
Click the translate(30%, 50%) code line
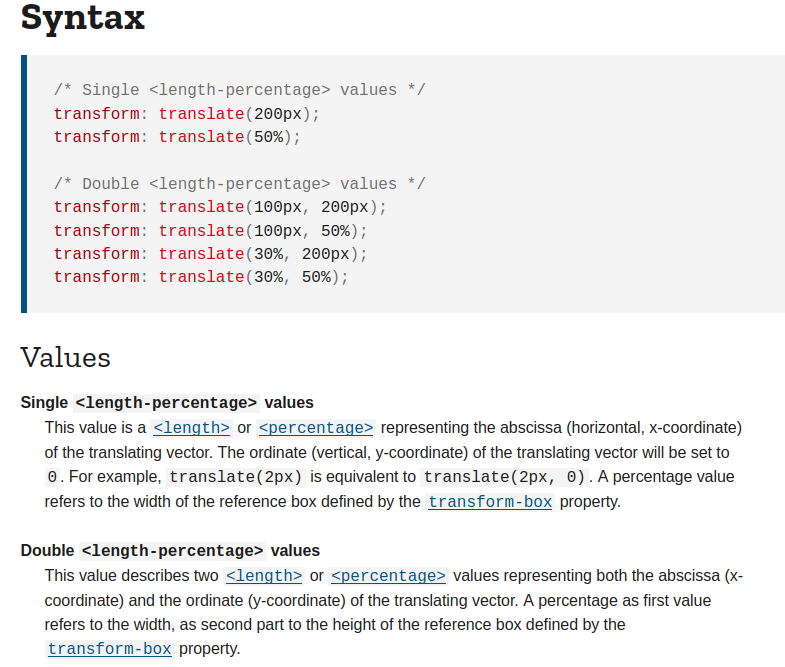(x=201, y=277)
